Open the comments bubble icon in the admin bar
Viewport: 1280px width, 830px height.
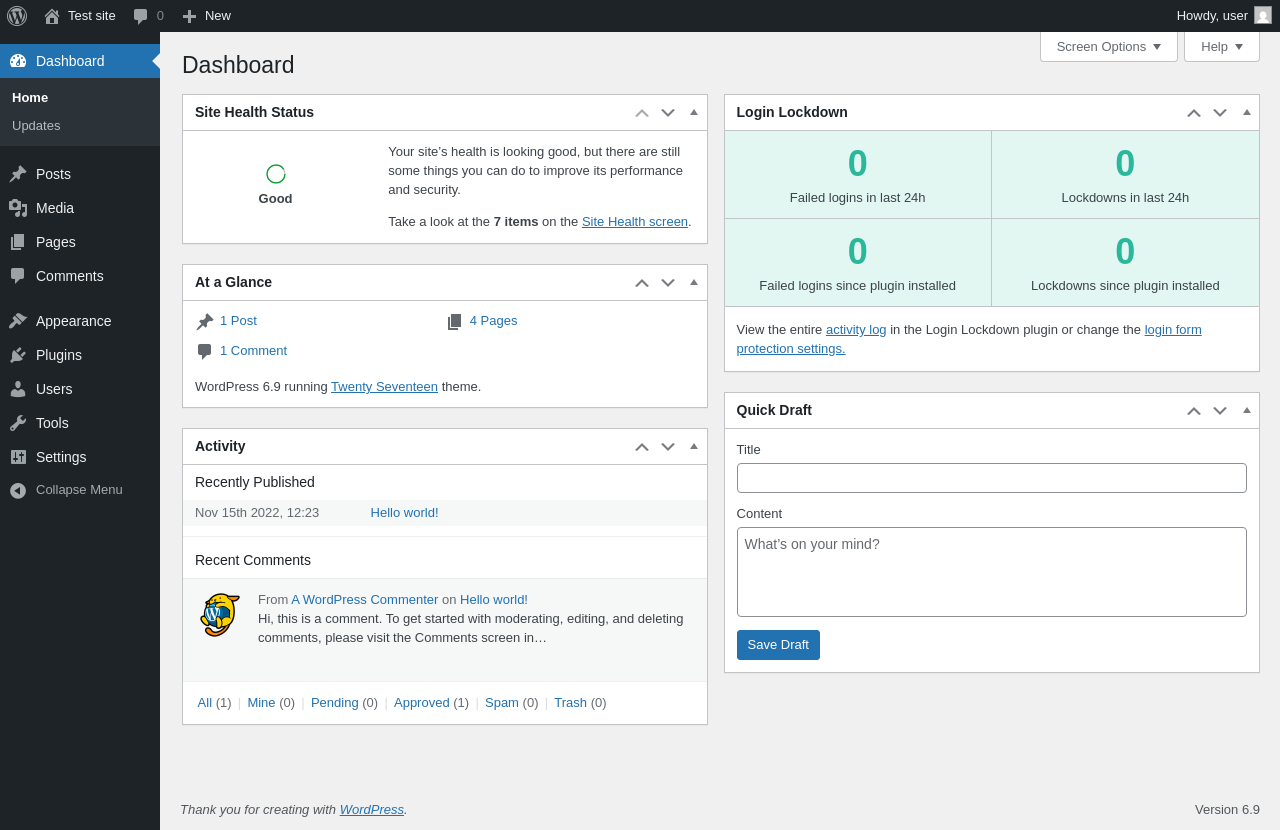click(141, 16)
